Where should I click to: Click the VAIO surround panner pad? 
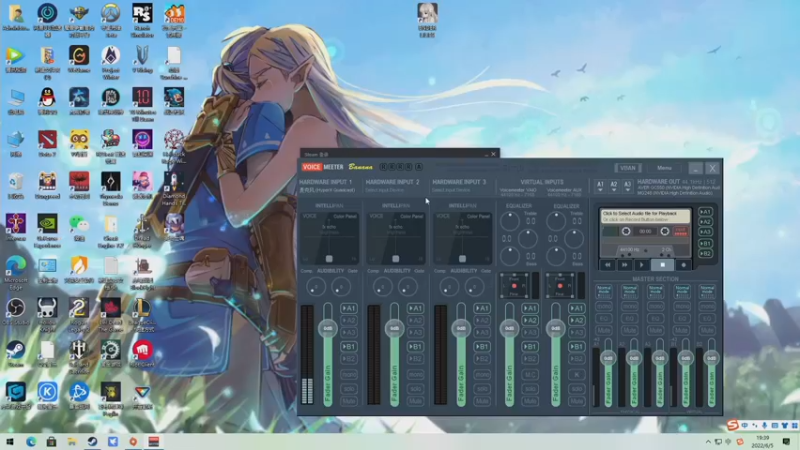pos(514,286)
